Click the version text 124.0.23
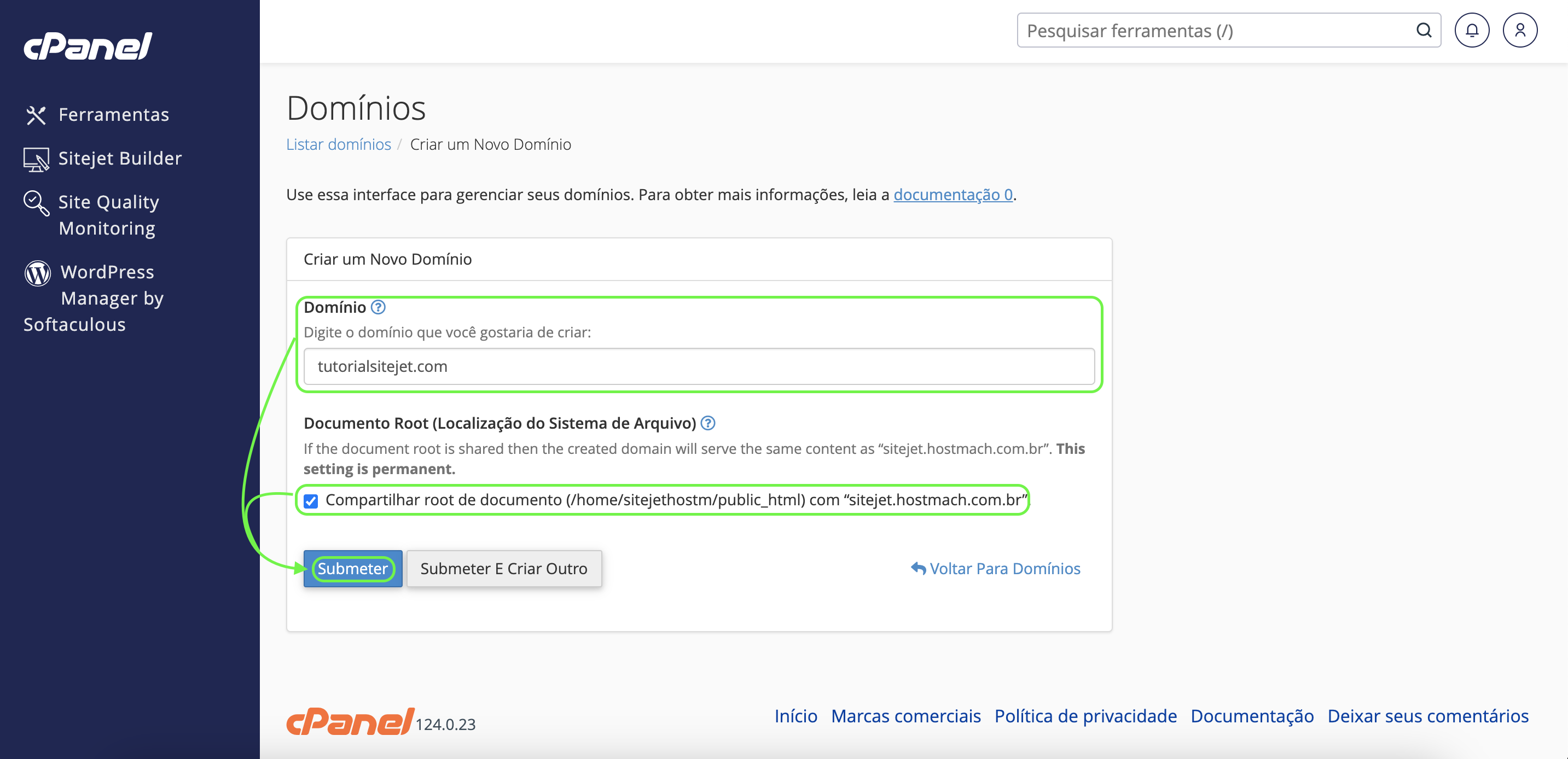This screenshot has width=1568, height=759. click(445, 725)
